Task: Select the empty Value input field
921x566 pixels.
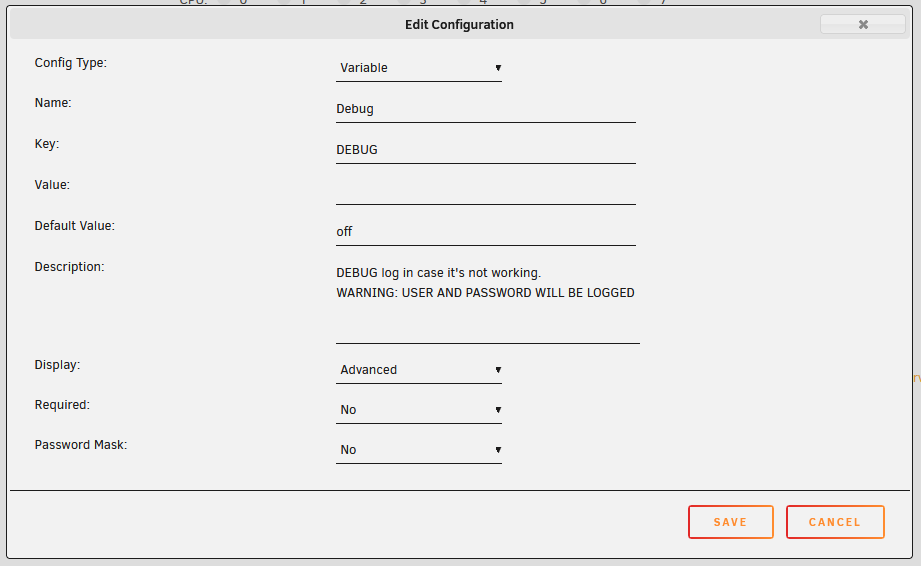Action: coord(486,191)
